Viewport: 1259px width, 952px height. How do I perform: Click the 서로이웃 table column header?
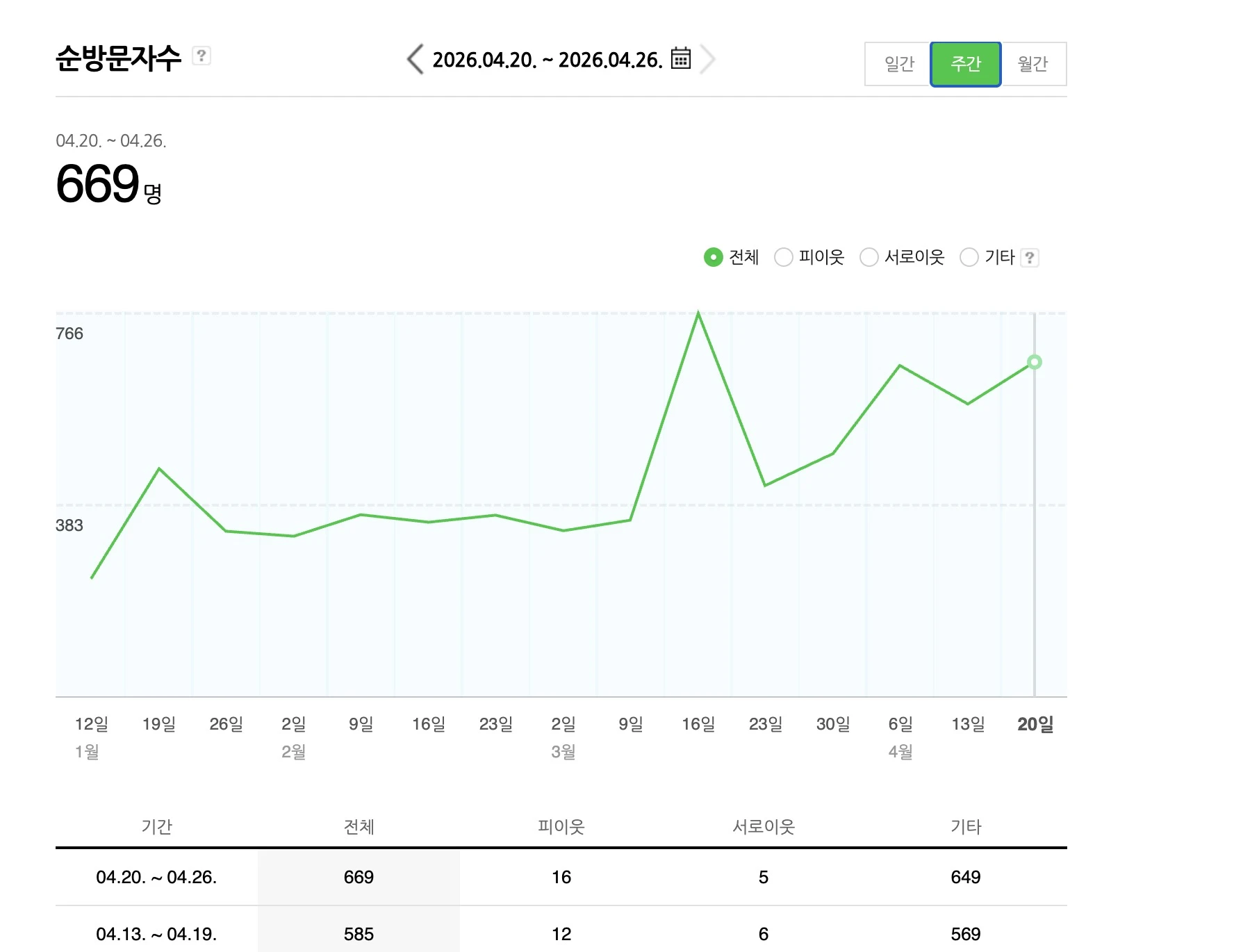764,826
